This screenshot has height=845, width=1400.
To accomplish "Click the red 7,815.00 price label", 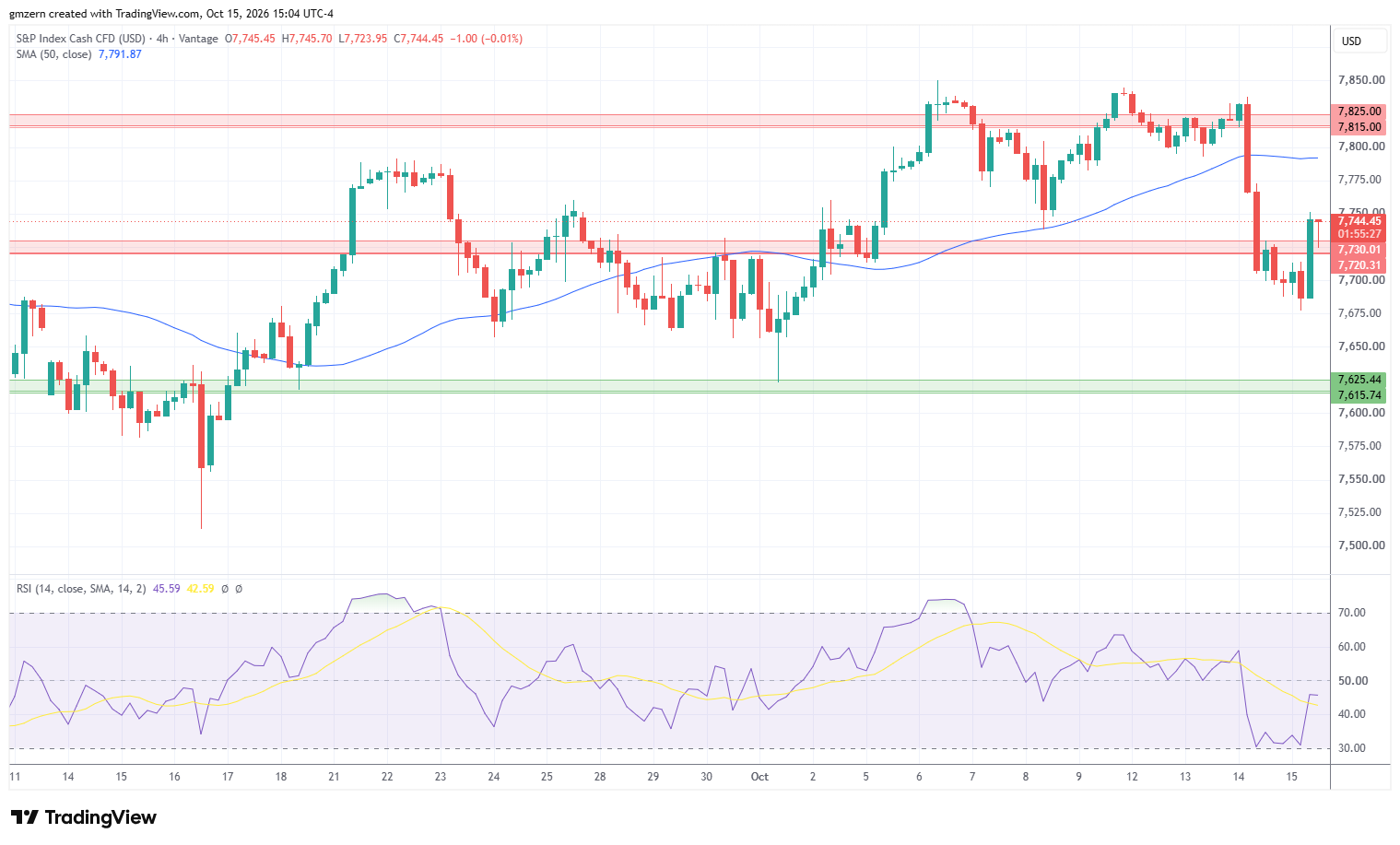I will 1359,127.
